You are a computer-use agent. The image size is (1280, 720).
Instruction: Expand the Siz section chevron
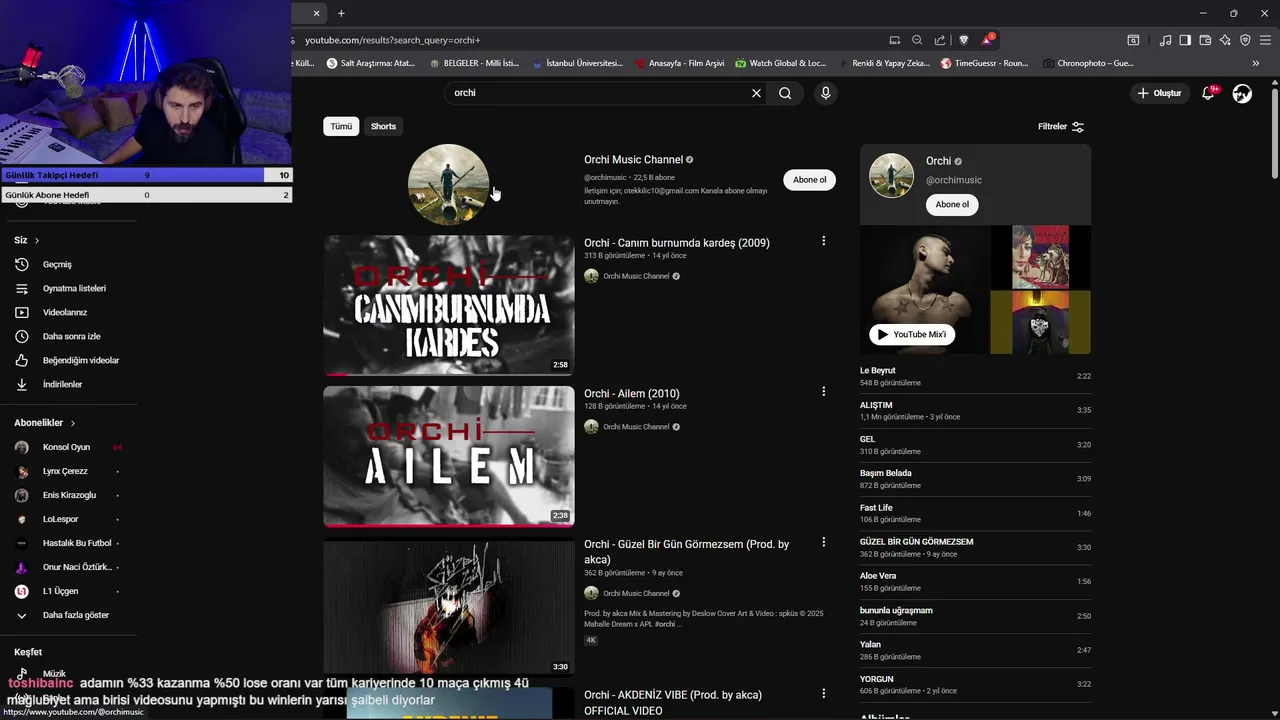tap(37, 240)
